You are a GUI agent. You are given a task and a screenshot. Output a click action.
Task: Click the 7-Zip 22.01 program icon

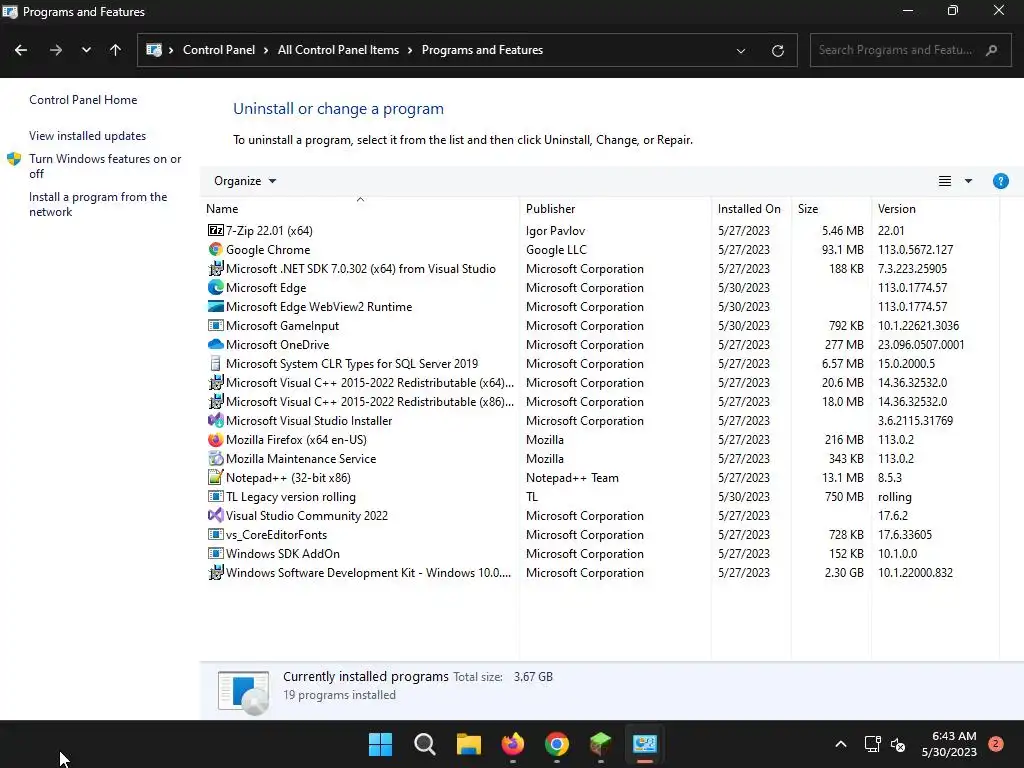[x=216, y=231]
